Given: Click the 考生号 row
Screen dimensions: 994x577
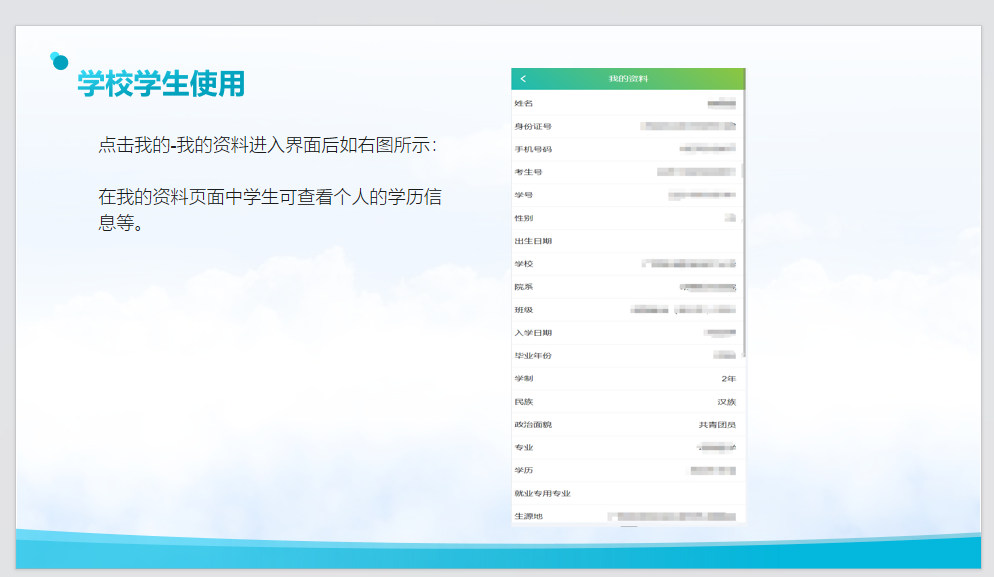Looking at the screenshot, I should coord(627,172).
